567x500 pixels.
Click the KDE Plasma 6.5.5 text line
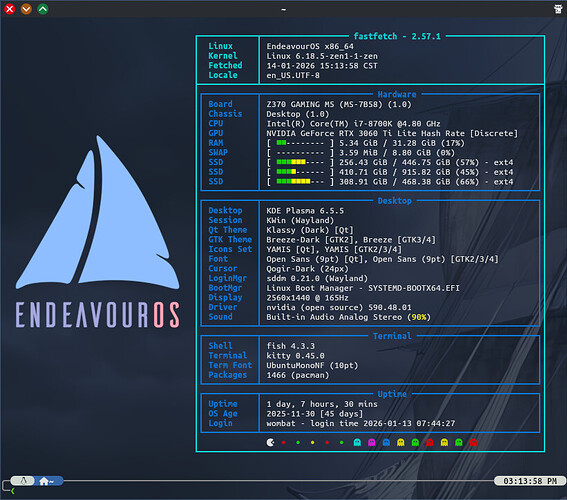pos(305,211)
